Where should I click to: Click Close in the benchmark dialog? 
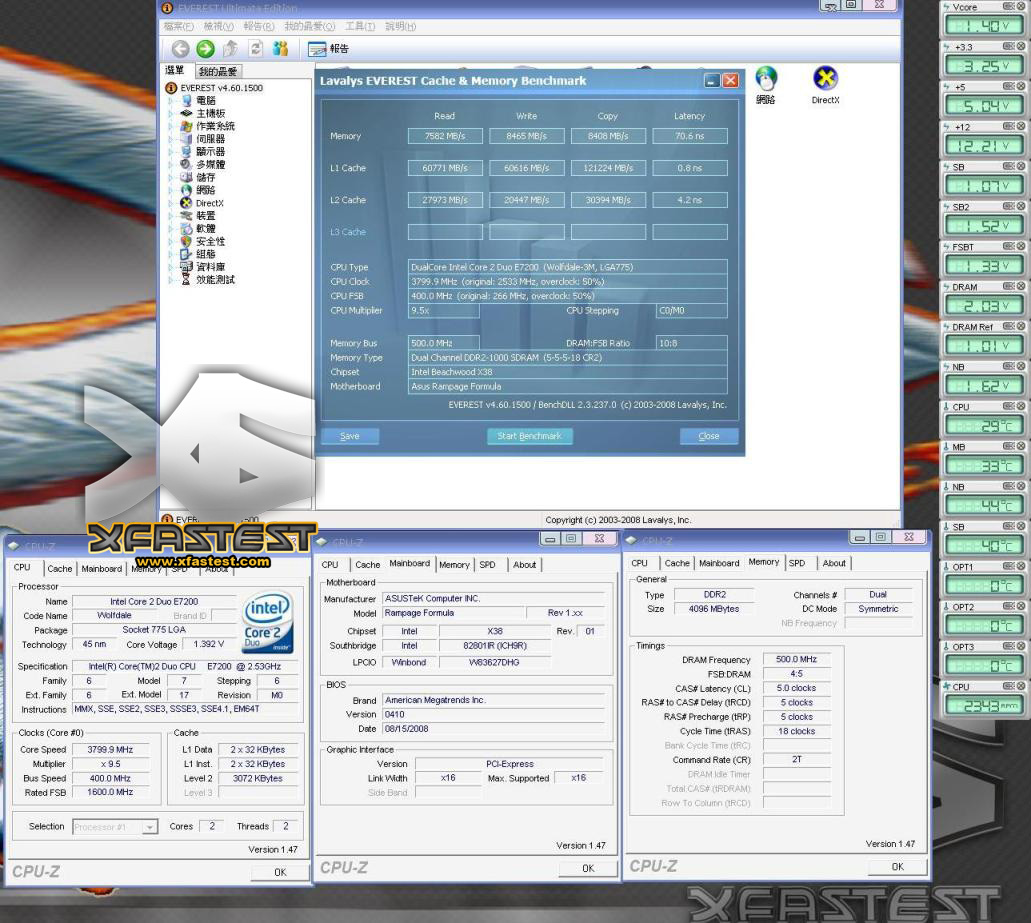[709, 436]
